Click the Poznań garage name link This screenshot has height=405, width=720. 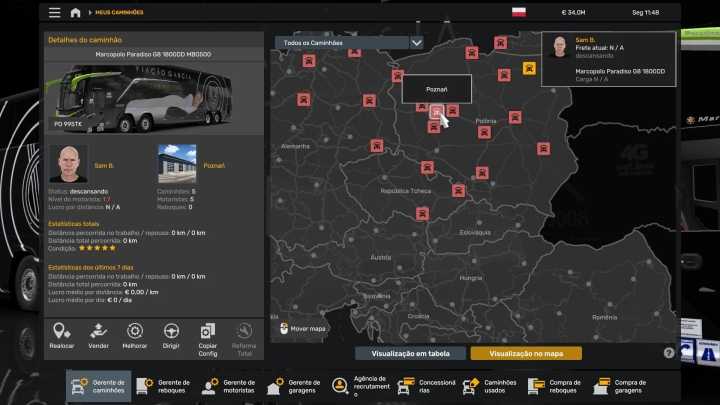coord(214,166)
